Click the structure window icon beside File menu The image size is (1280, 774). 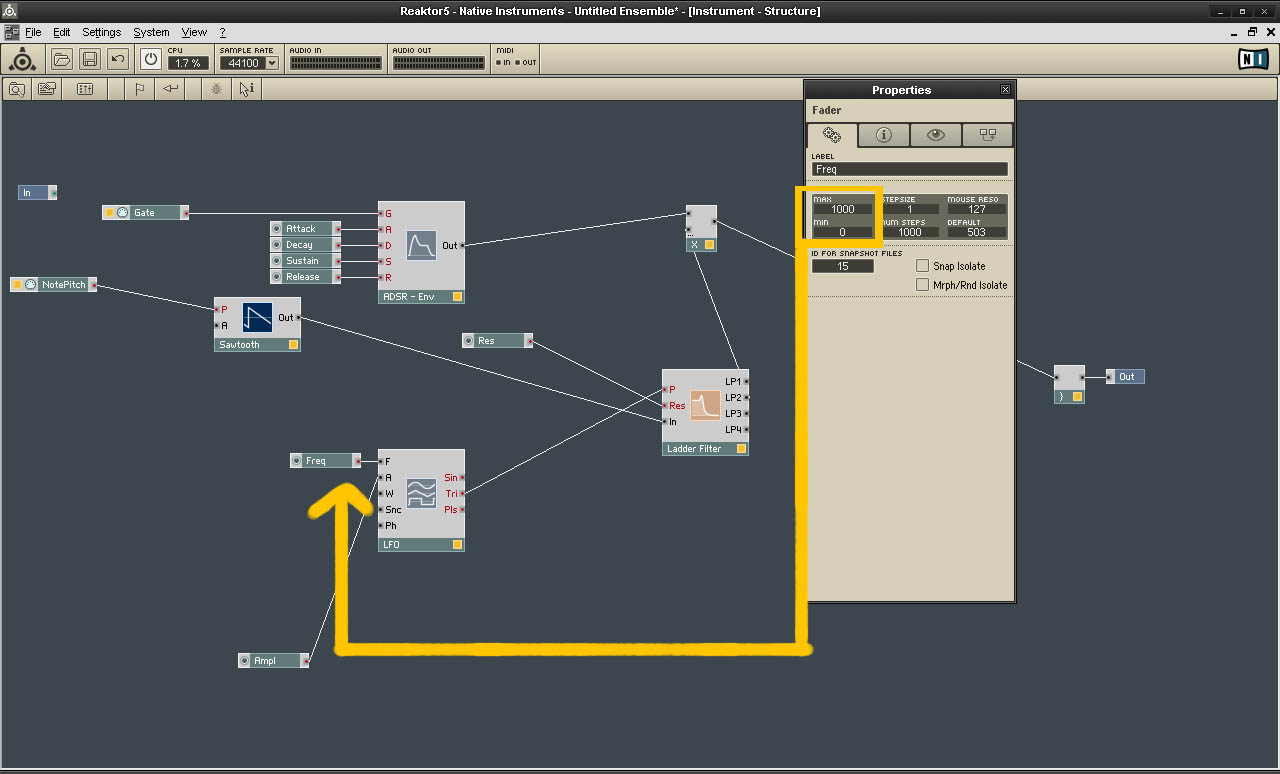(11, 32)
